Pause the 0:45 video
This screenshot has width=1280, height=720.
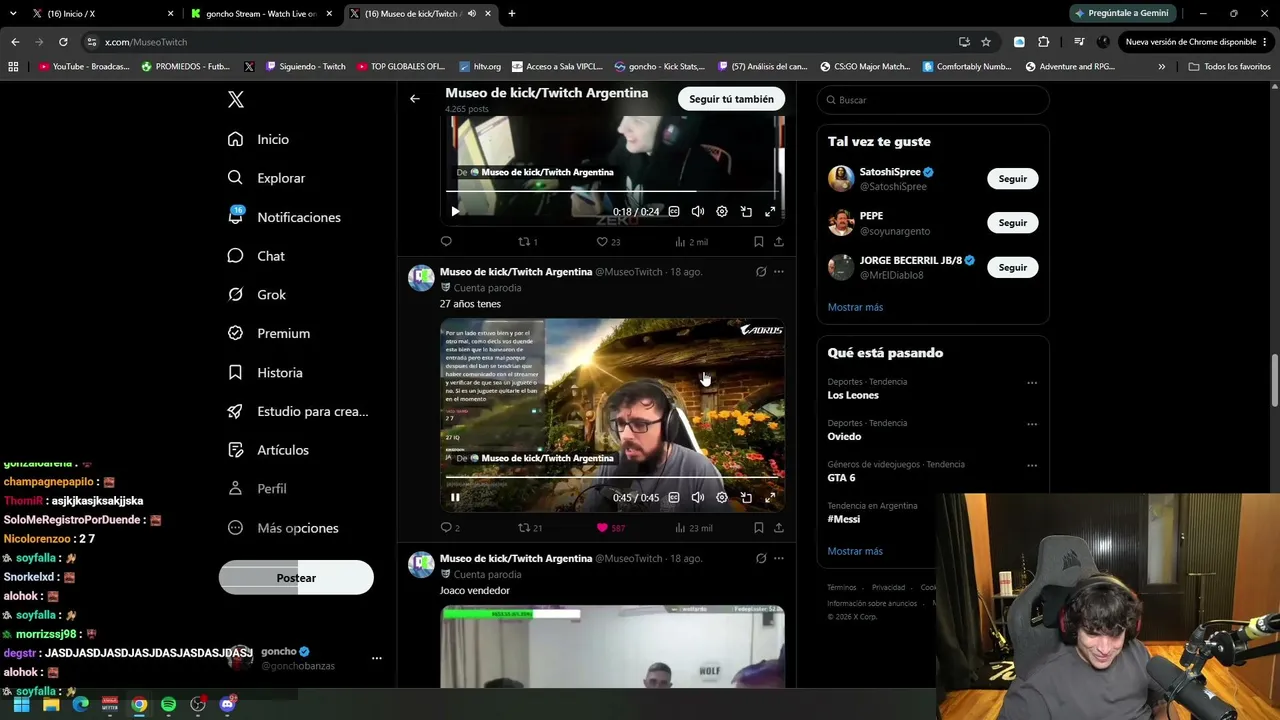[455, 498]
